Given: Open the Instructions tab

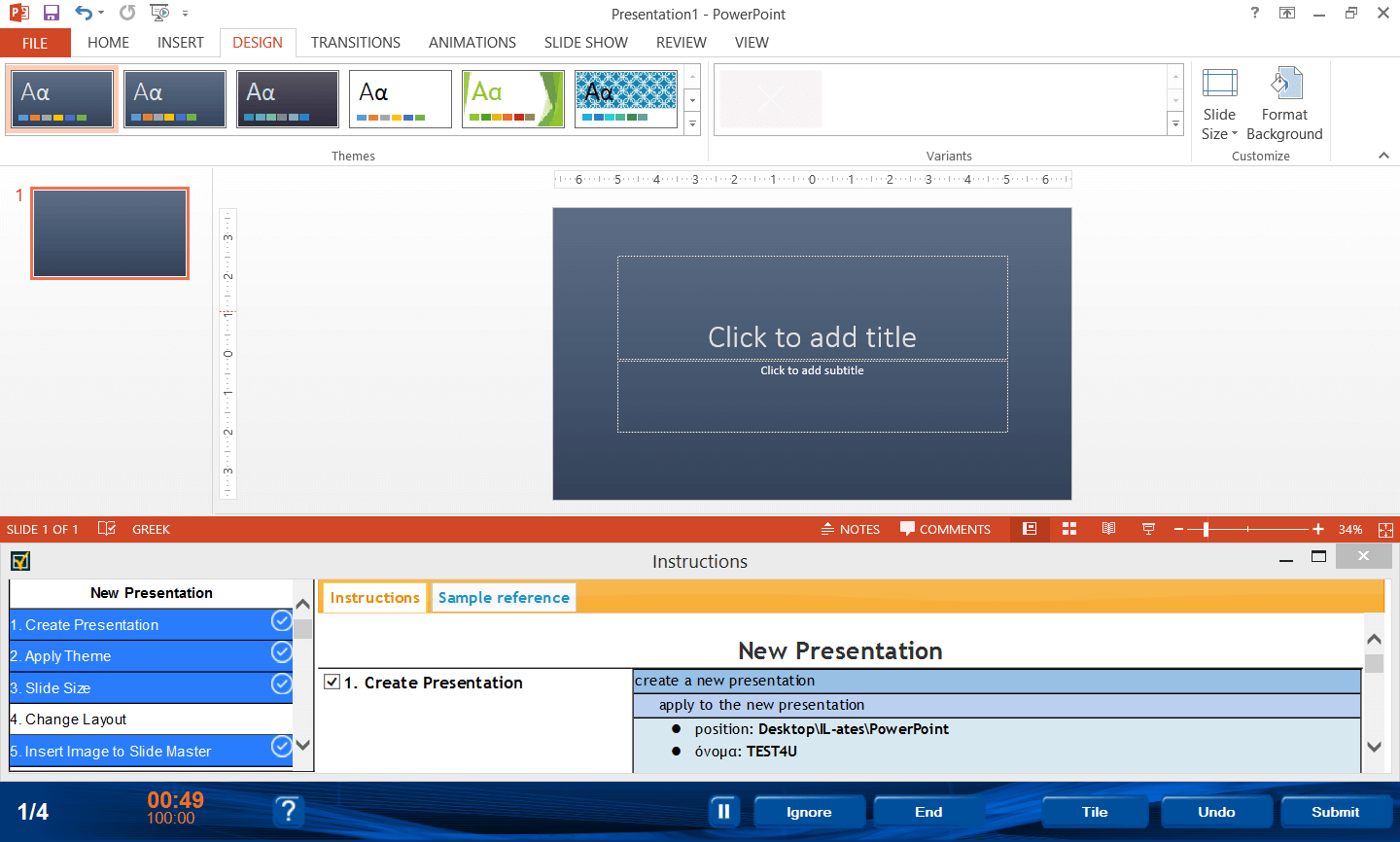Looking at the screenshot, I should (x=374, y=598).
